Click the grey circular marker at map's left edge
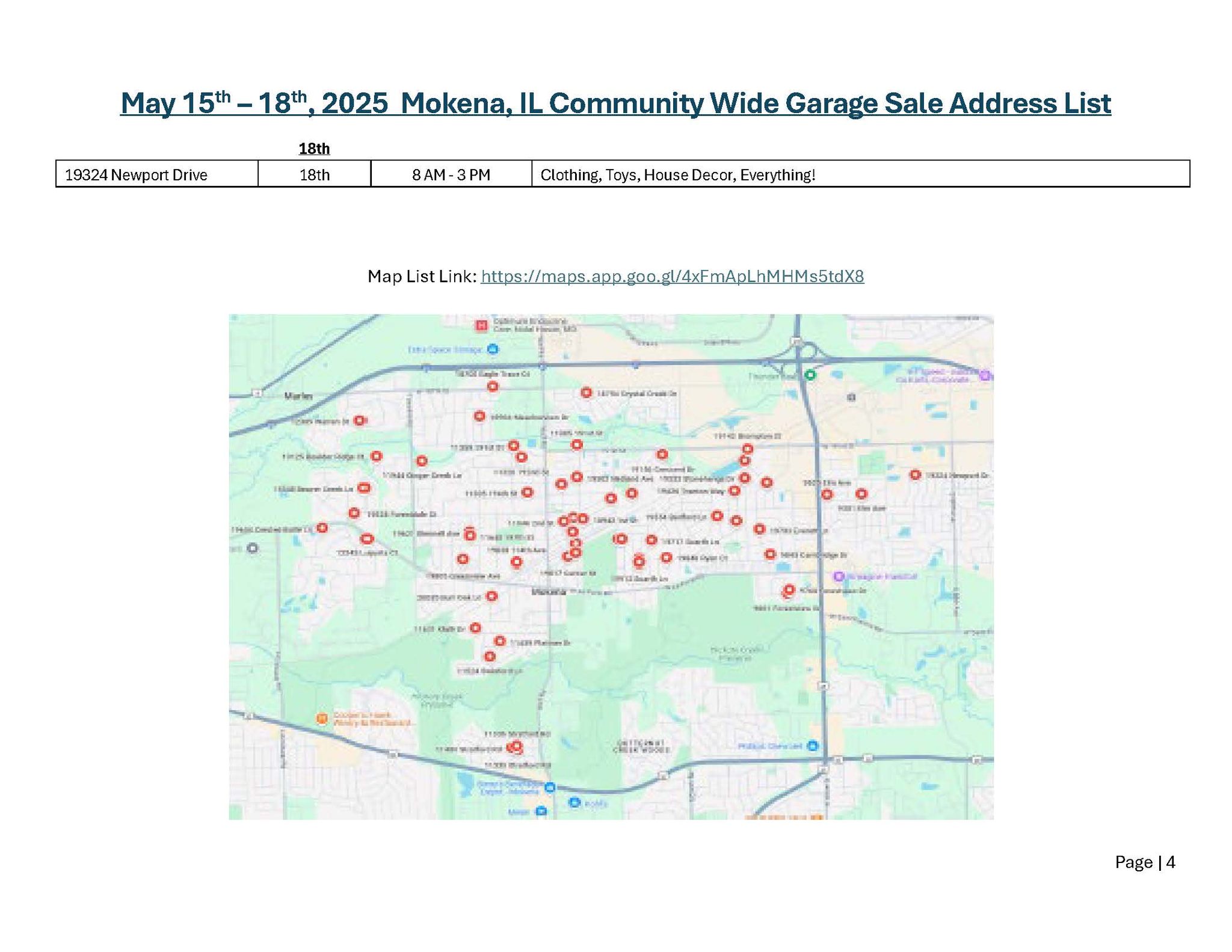The width and height of the screenshot is (1232, 952). pyautogui.click(x=253, y=548)
